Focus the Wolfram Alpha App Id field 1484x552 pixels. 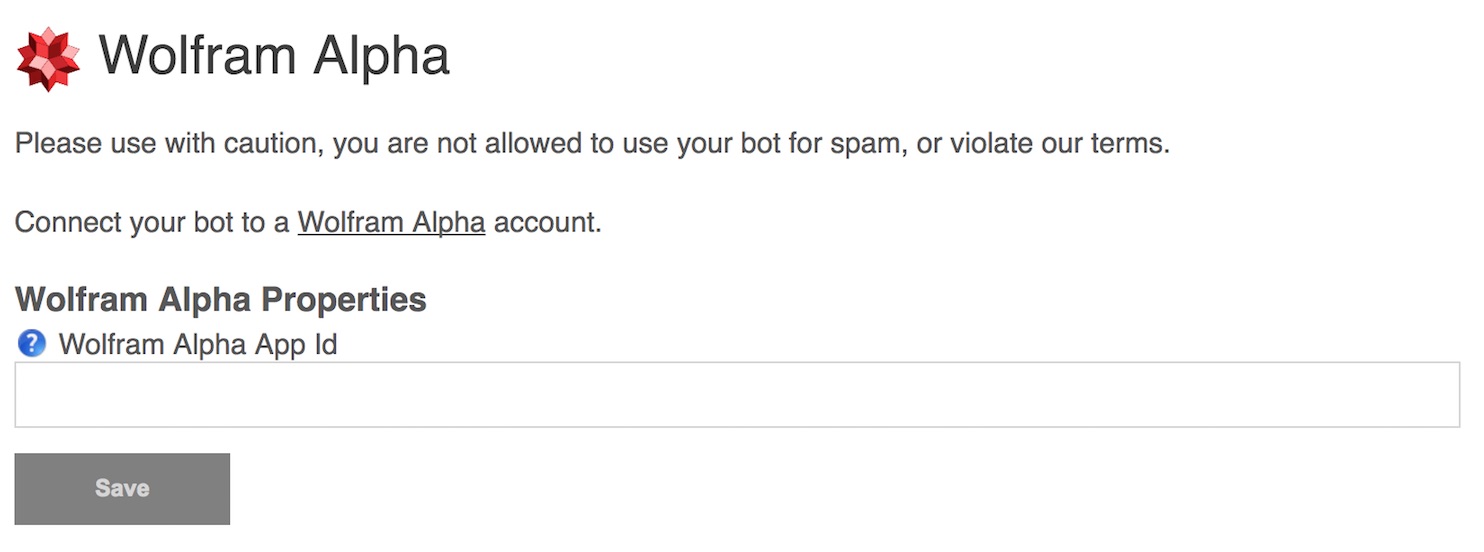(737, 395)
